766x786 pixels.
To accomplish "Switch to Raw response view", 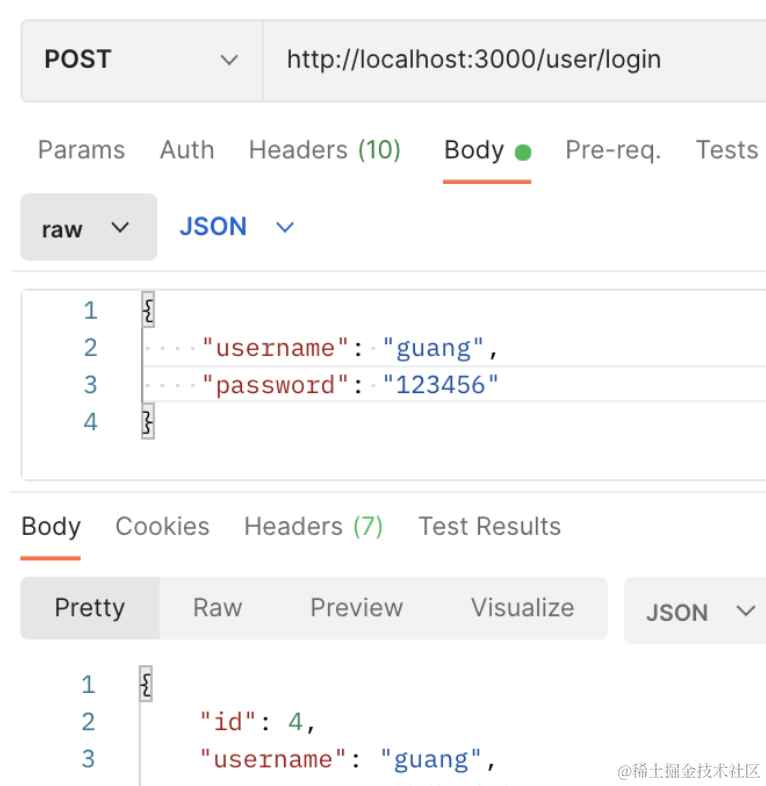I will (217, 608).
